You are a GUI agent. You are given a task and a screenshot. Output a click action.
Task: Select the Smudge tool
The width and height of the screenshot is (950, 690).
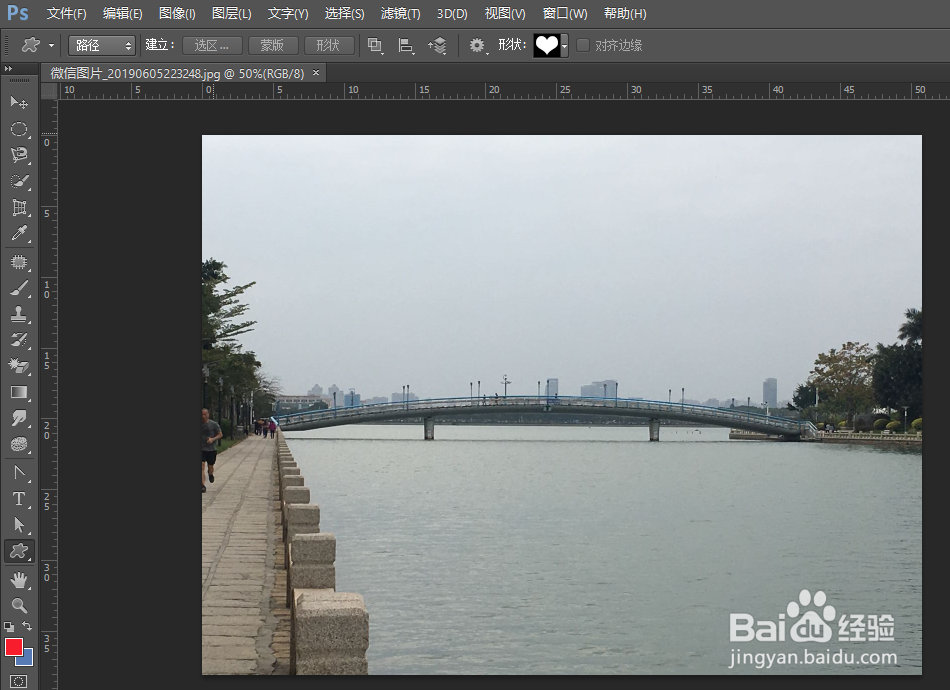(19, 418)
